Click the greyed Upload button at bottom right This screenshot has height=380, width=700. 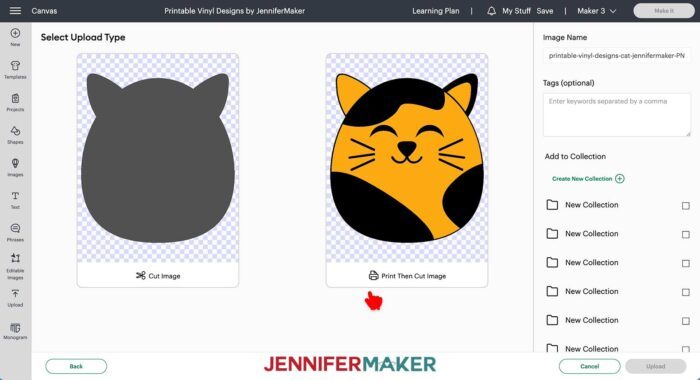pos(655,366)
